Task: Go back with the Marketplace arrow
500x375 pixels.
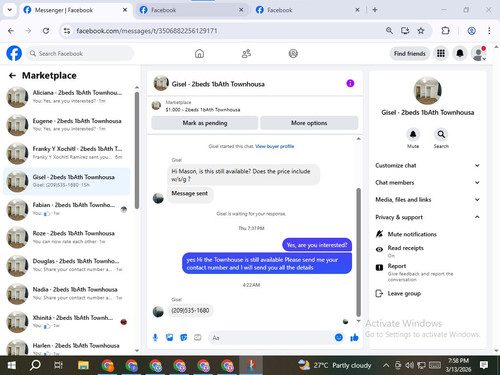Action: coord(12,76)
